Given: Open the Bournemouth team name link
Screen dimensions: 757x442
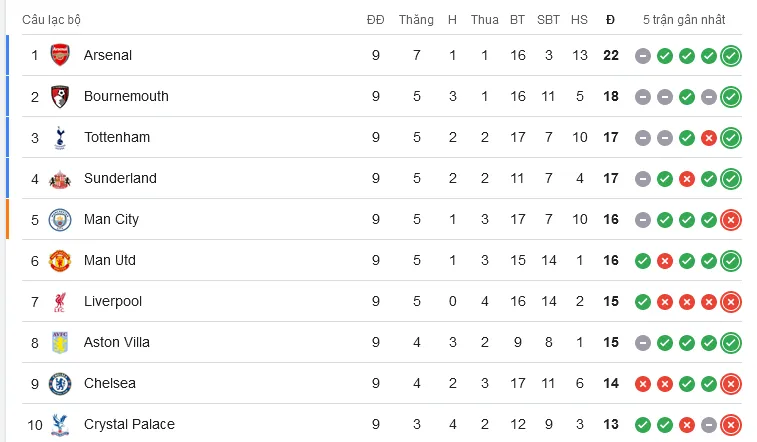Looking at the screenshot, I should pyautogui.click(x=126, y=96).
